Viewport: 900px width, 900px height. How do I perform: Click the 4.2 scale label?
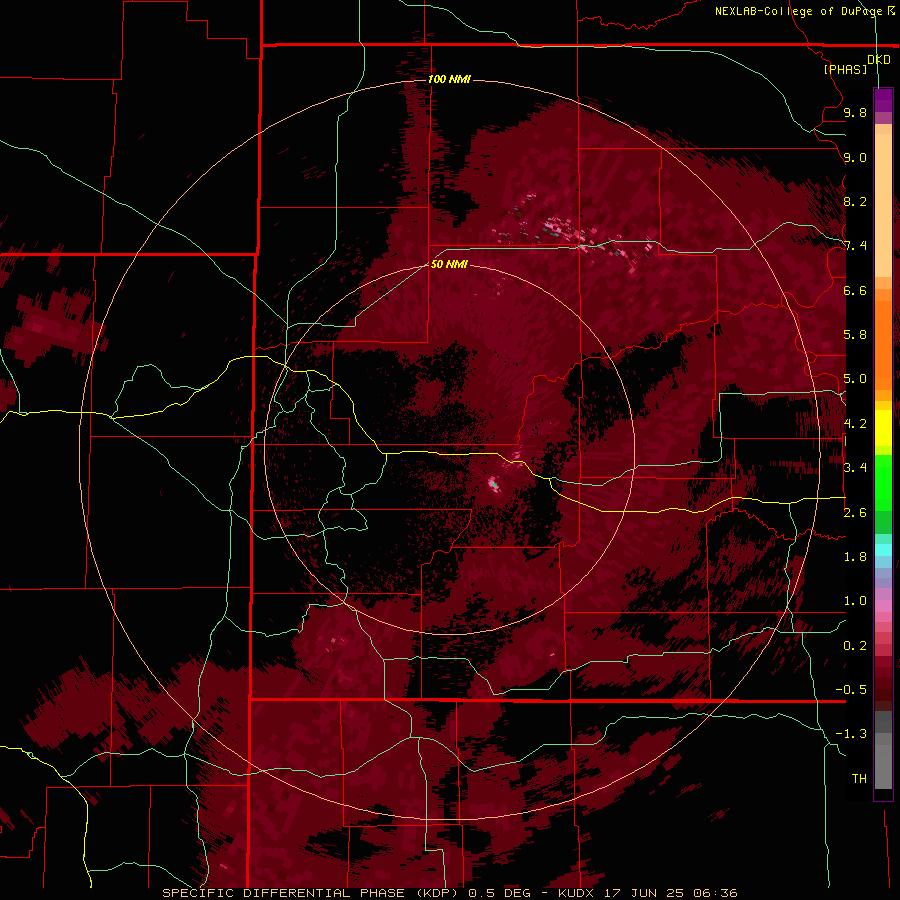[x=855, y=424]
